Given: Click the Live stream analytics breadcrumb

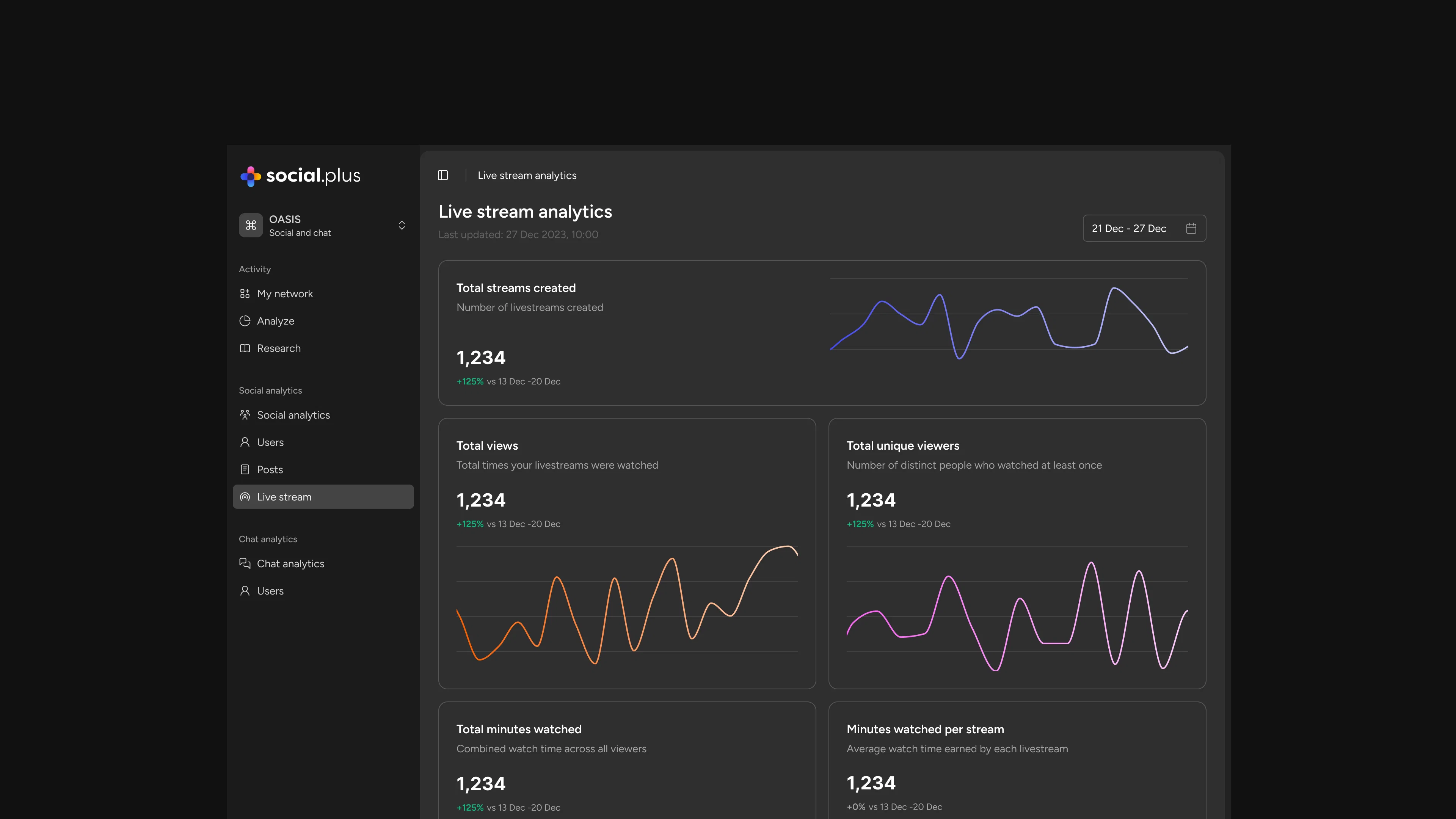Looking at the screenshot, I should (x=527, y=175).
